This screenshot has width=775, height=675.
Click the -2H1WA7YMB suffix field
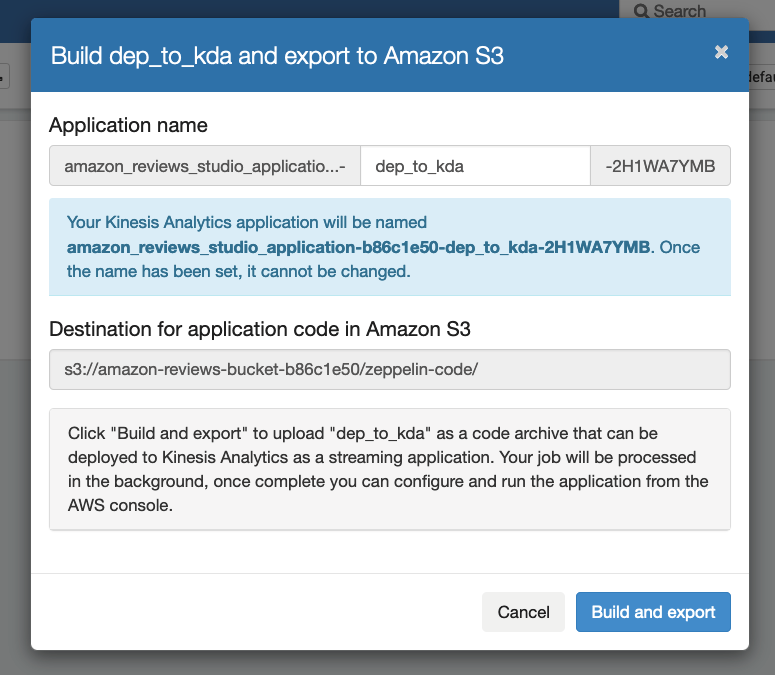(x=660, y=167)
